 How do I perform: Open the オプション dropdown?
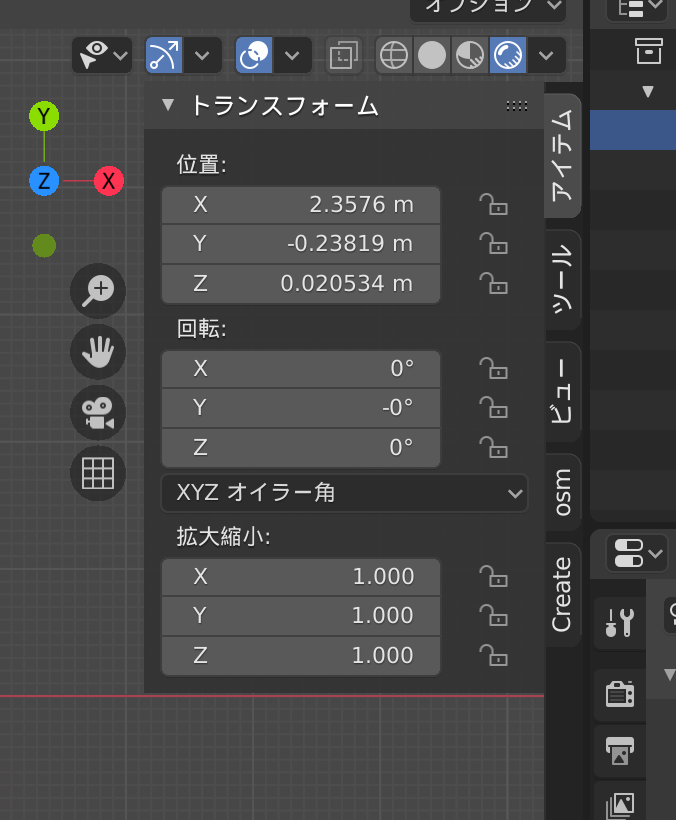[488, 7]
